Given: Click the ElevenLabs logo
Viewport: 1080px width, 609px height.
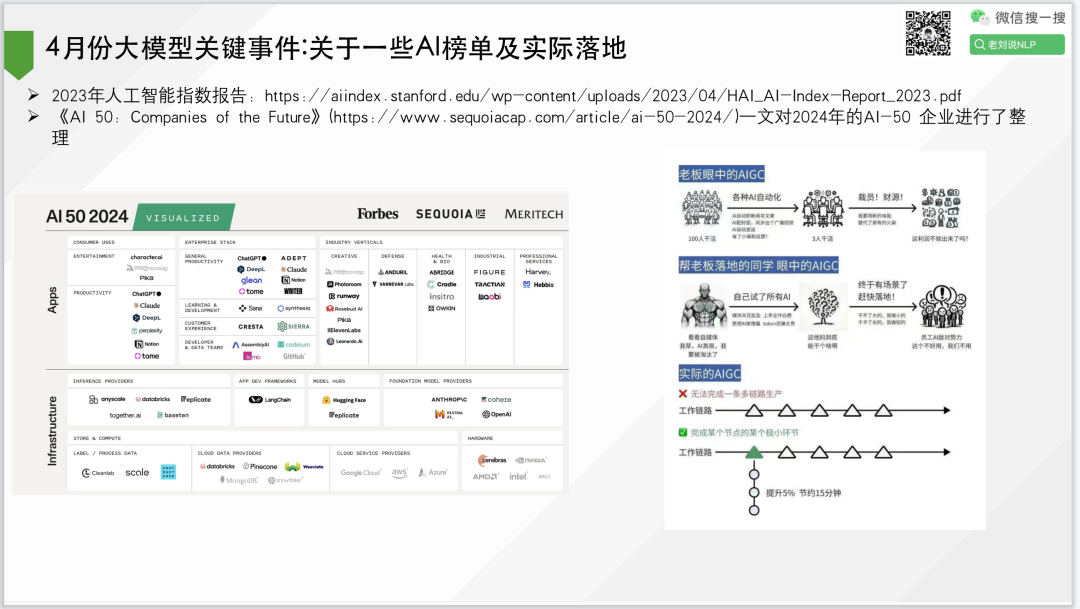Looking at the screenshot, I should (x=344, y=331).
